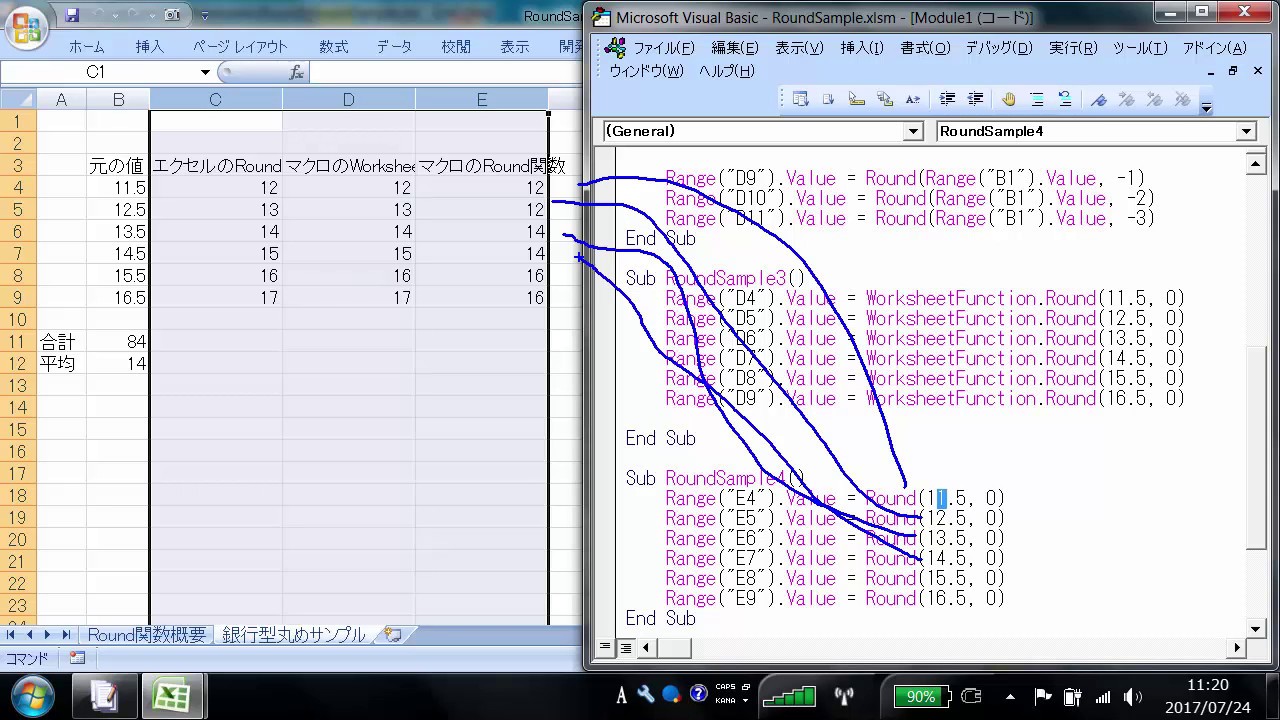Click List Properties/Methods icon in toolbar
The width and height of the screenshot is (1280, 720).
pos(800,99)
